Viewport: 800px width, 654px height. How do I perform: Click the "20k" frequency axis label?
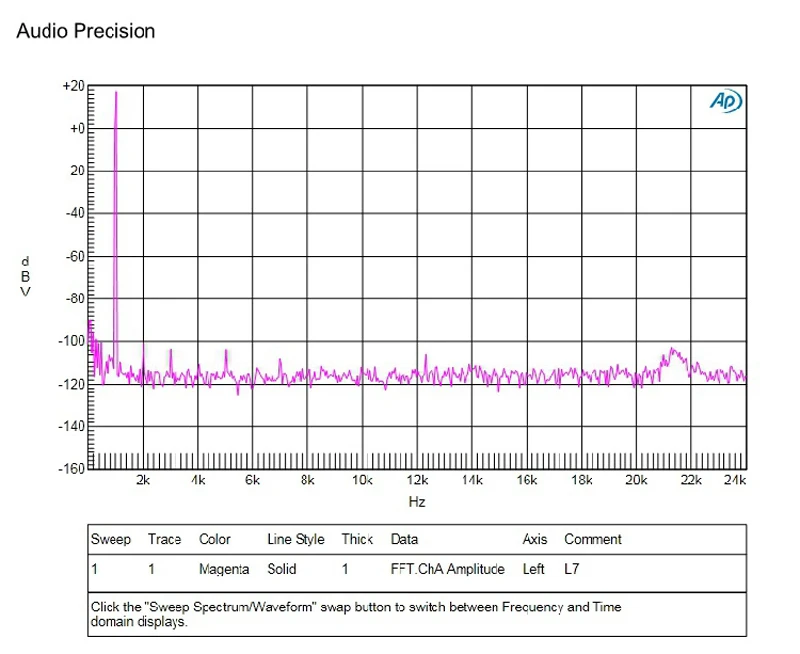click(x=636, y=480)
